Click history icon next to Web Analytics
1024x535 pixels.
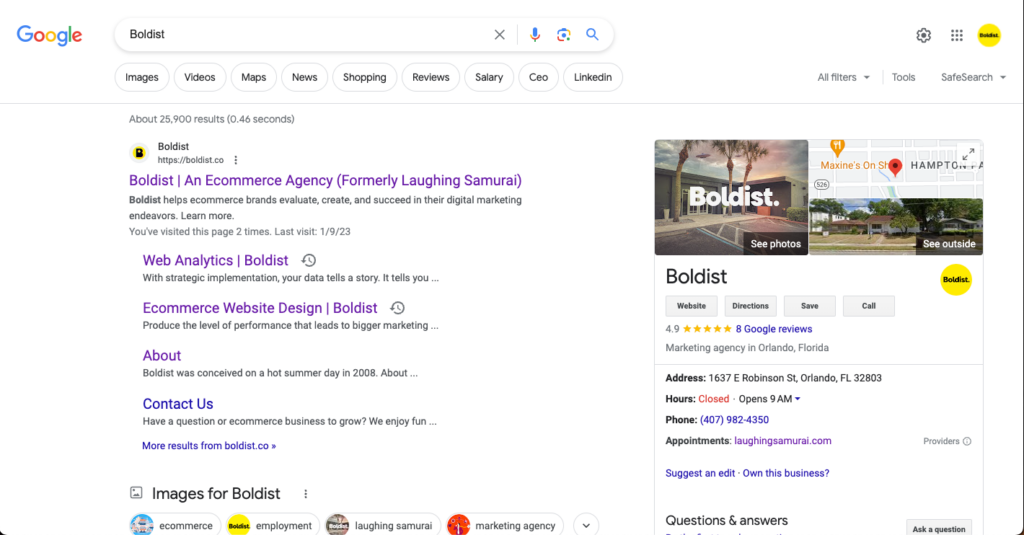tap(309, 261)
